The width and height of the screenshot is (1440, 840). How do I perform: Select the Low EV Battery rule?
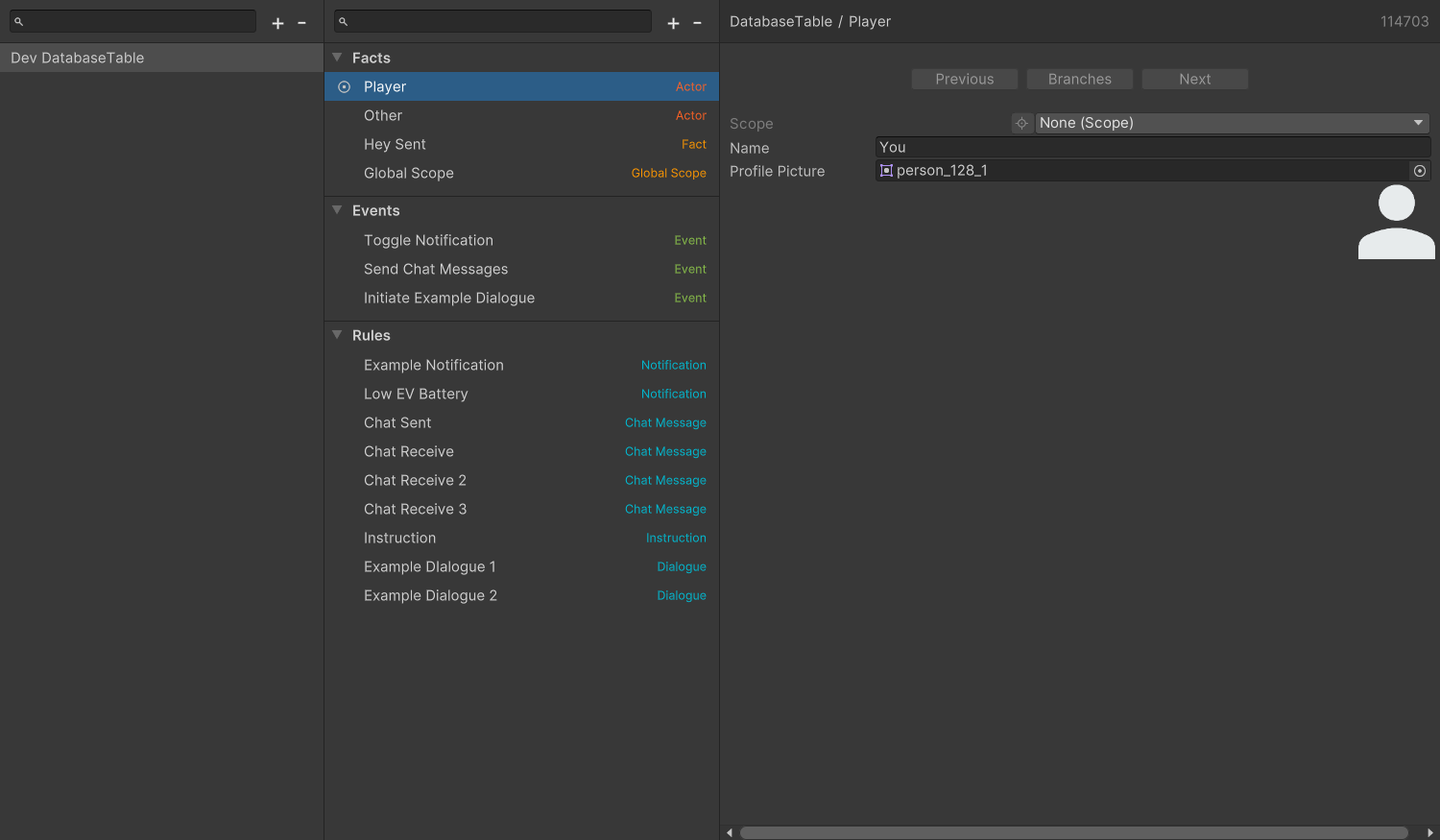click(521, 394)
